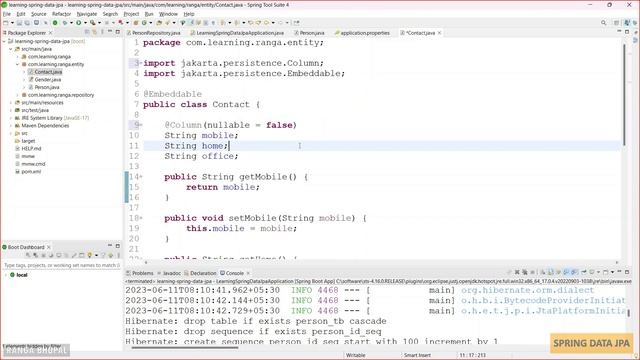The width and height of the screenshot is (640, 360).
Task: Click Remove Launch X icon in Console toolbar
Action: pos(517,272)
